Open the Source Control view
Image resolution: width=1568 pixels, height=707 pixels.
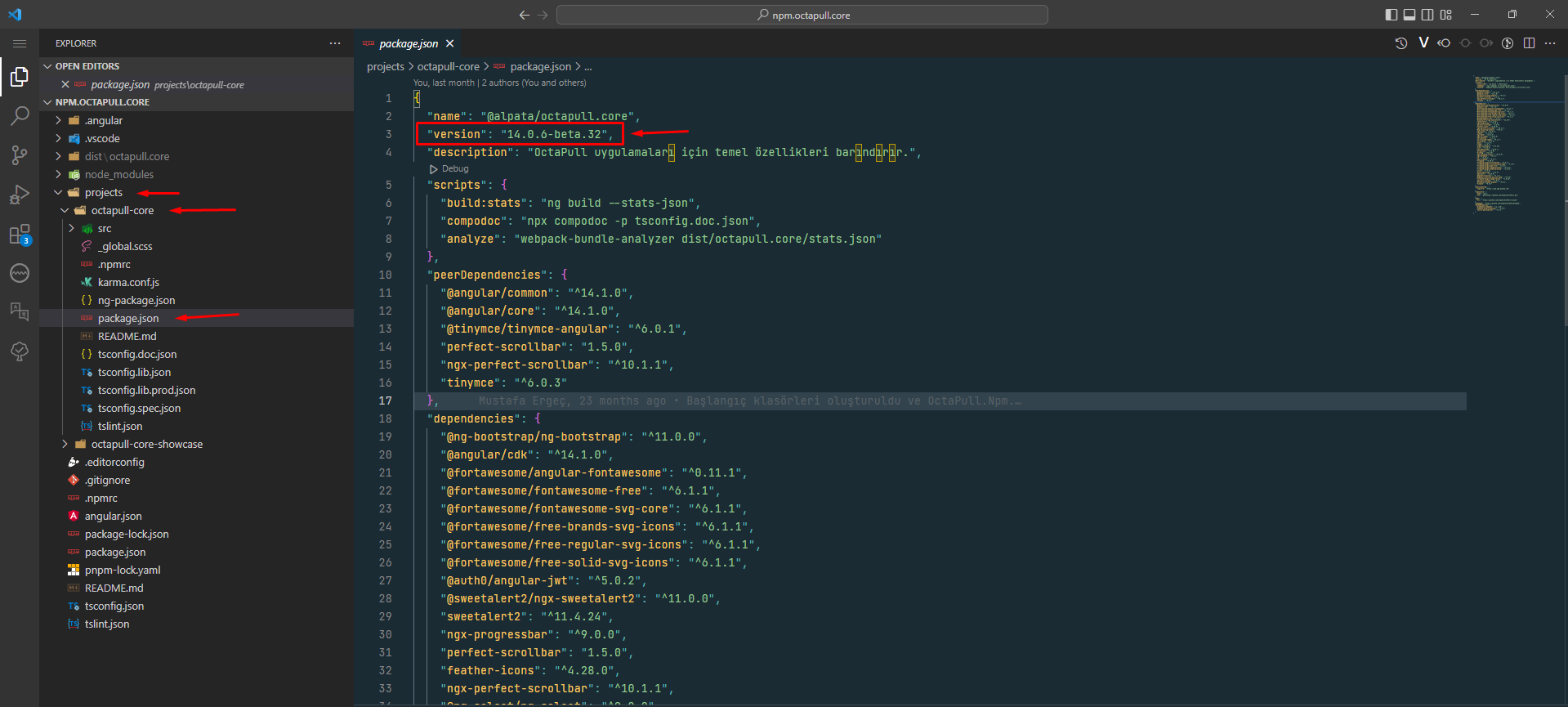tap(20, 155)
